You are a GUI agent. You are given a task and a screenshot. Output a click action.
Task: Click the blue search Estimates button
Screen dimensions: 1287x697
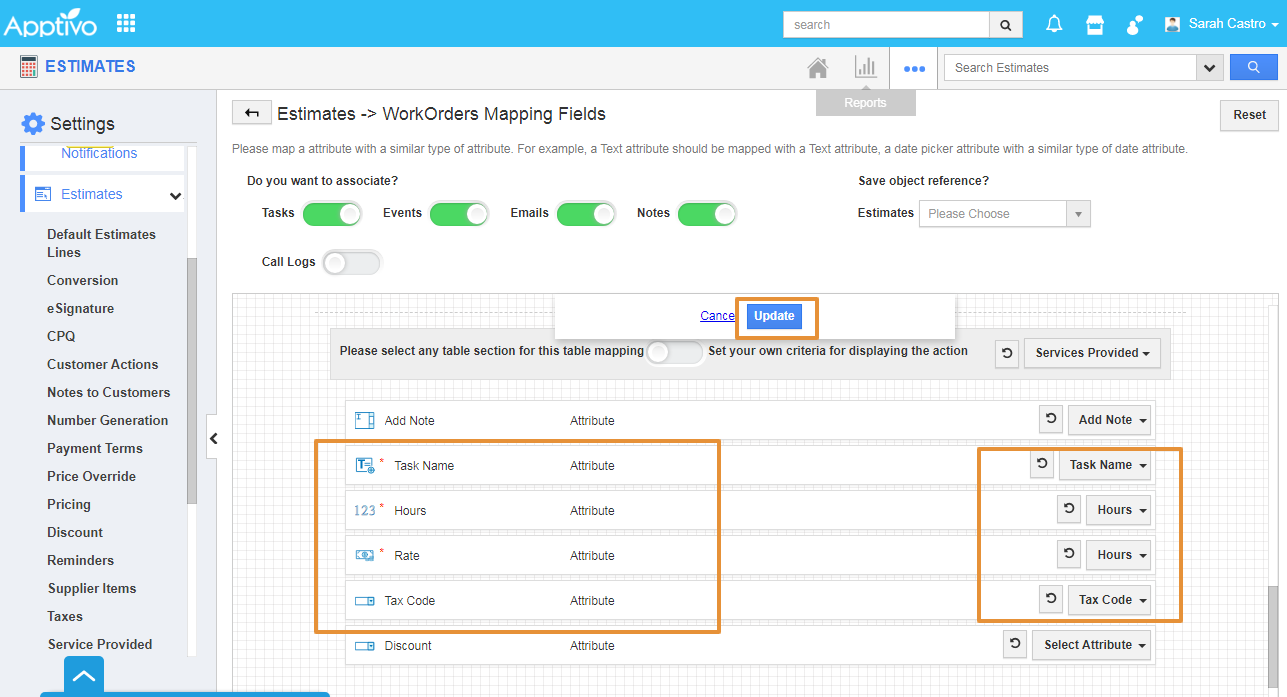(x=1253, y=67)
